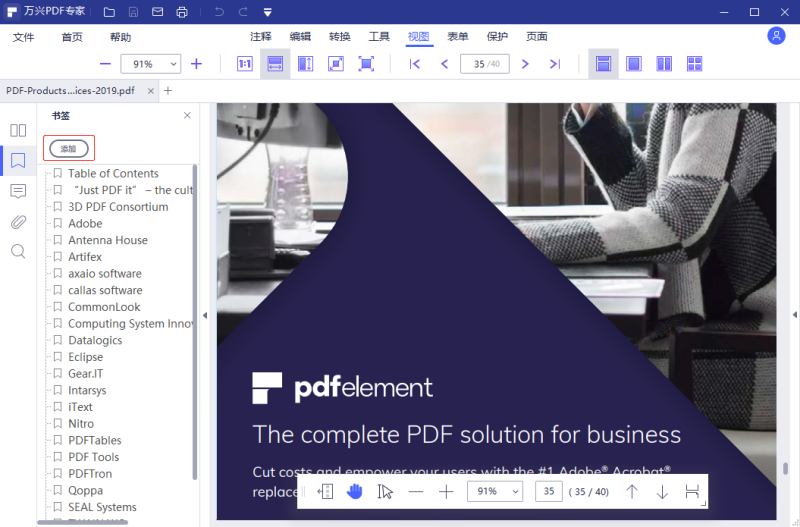Image resolution: width=800 pixels, height=527 pixels.
Task: Select fit height view
Action: [306, 64]
